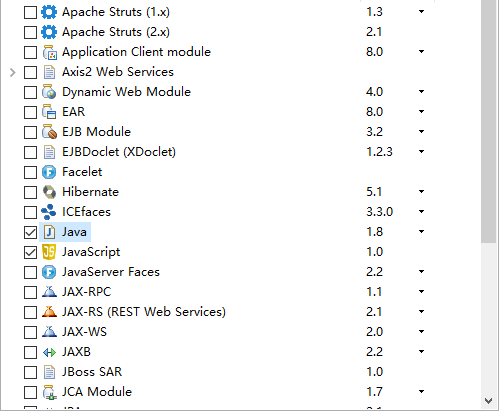Screen dimensions: 499x411
Task: Check the Facelet checkbox
Action: tap(30, 172)
